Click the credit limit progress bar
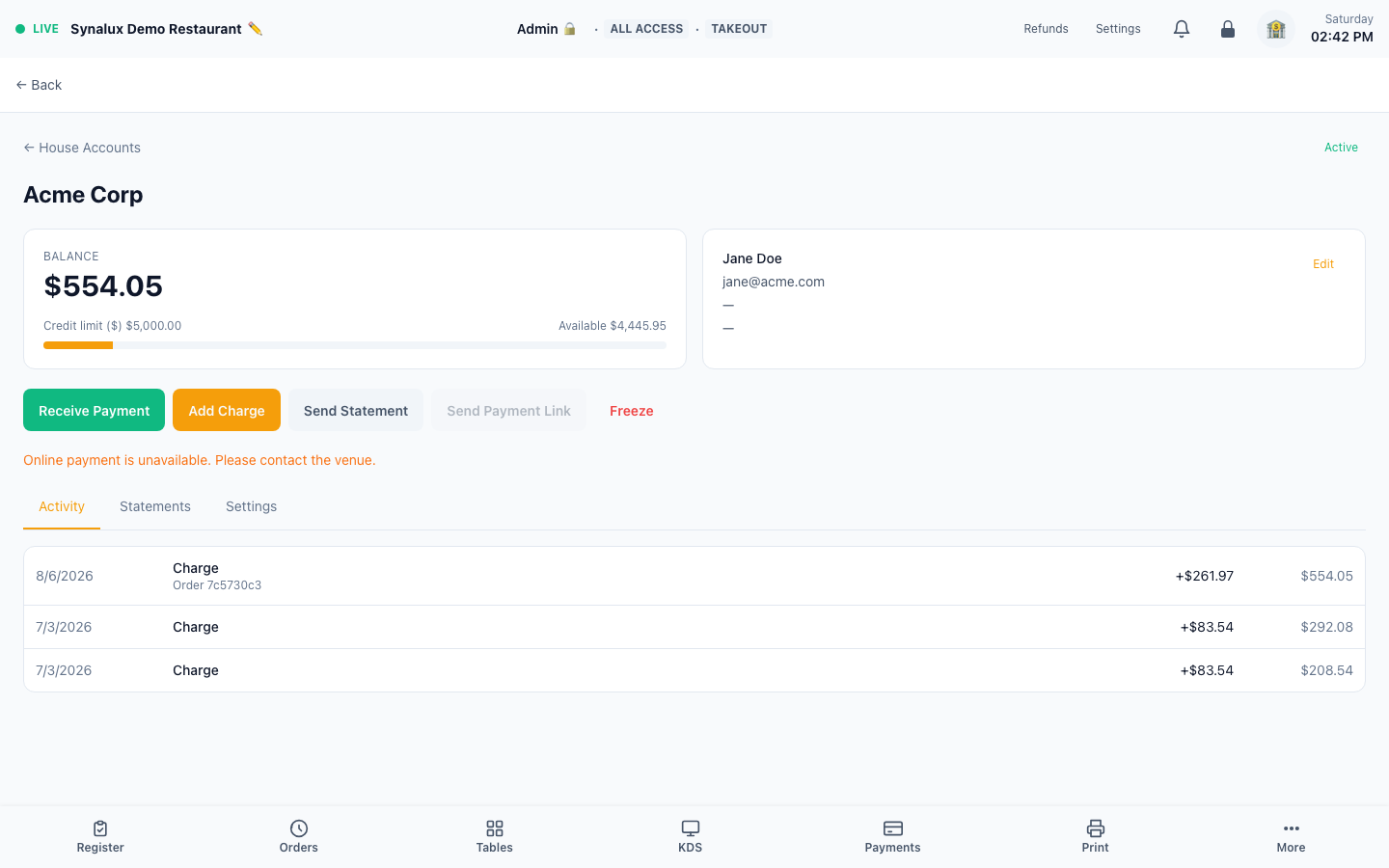Image resolution: width=1389 pixels, height=868 pixels. 355,345
